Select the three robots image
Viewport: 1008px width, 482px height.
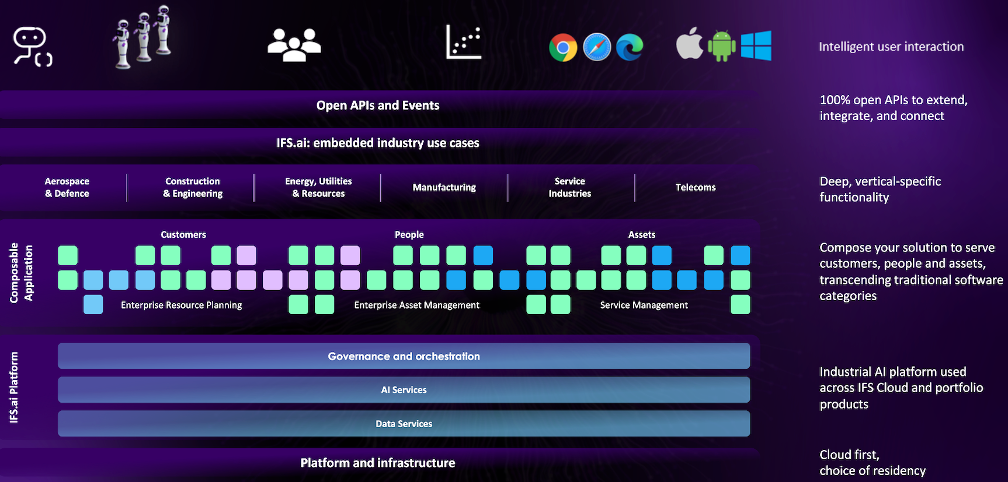click(142, 39)
